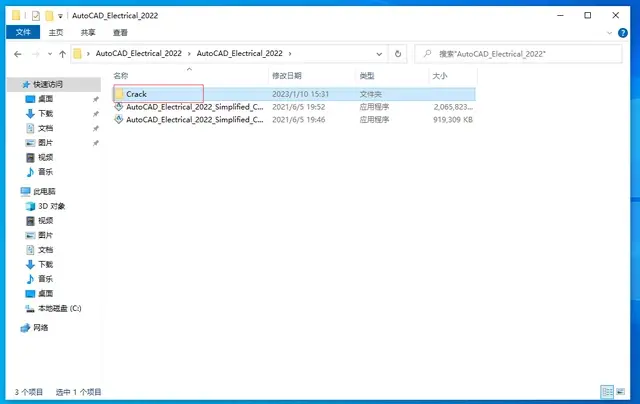Viewport: 640px width, 404px height.
Task: Switch to the 共享 ribbon tab
Action: point(88,32)
